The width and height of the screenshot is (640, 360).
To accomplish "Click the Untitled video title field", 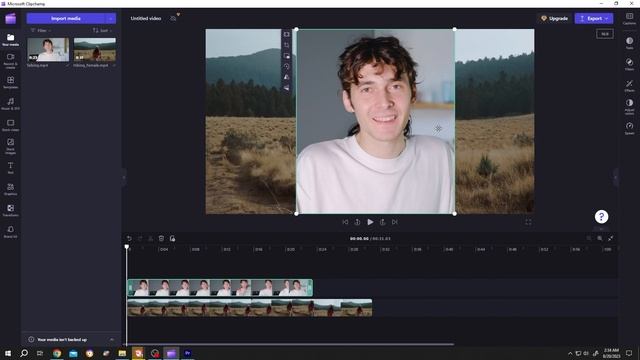I will click(x=146, y=18).
